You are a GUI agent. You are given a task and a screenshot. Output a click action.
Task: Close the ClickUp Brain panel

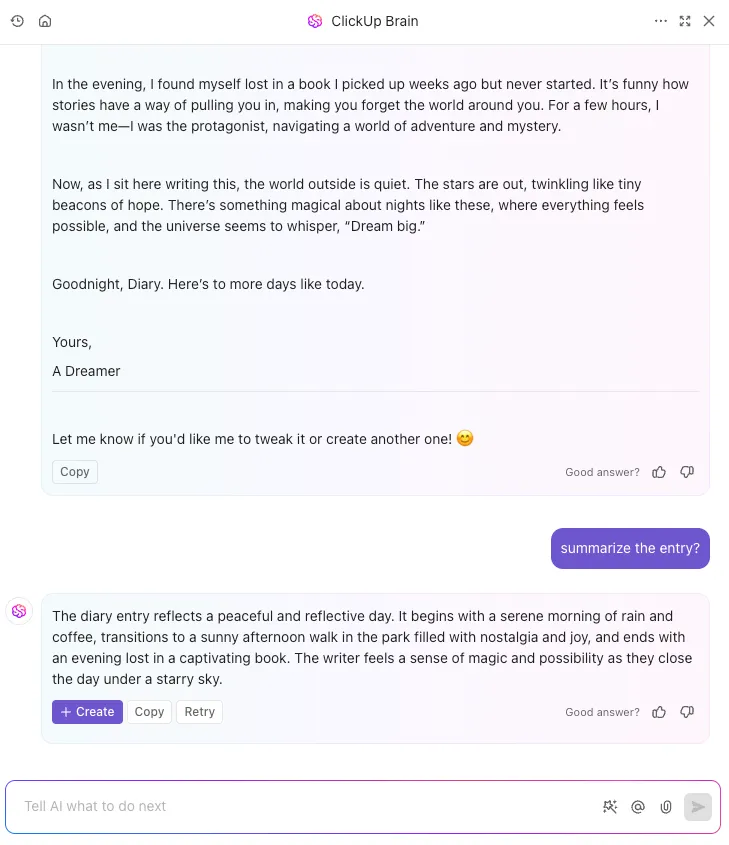click(x=709, y=21)
